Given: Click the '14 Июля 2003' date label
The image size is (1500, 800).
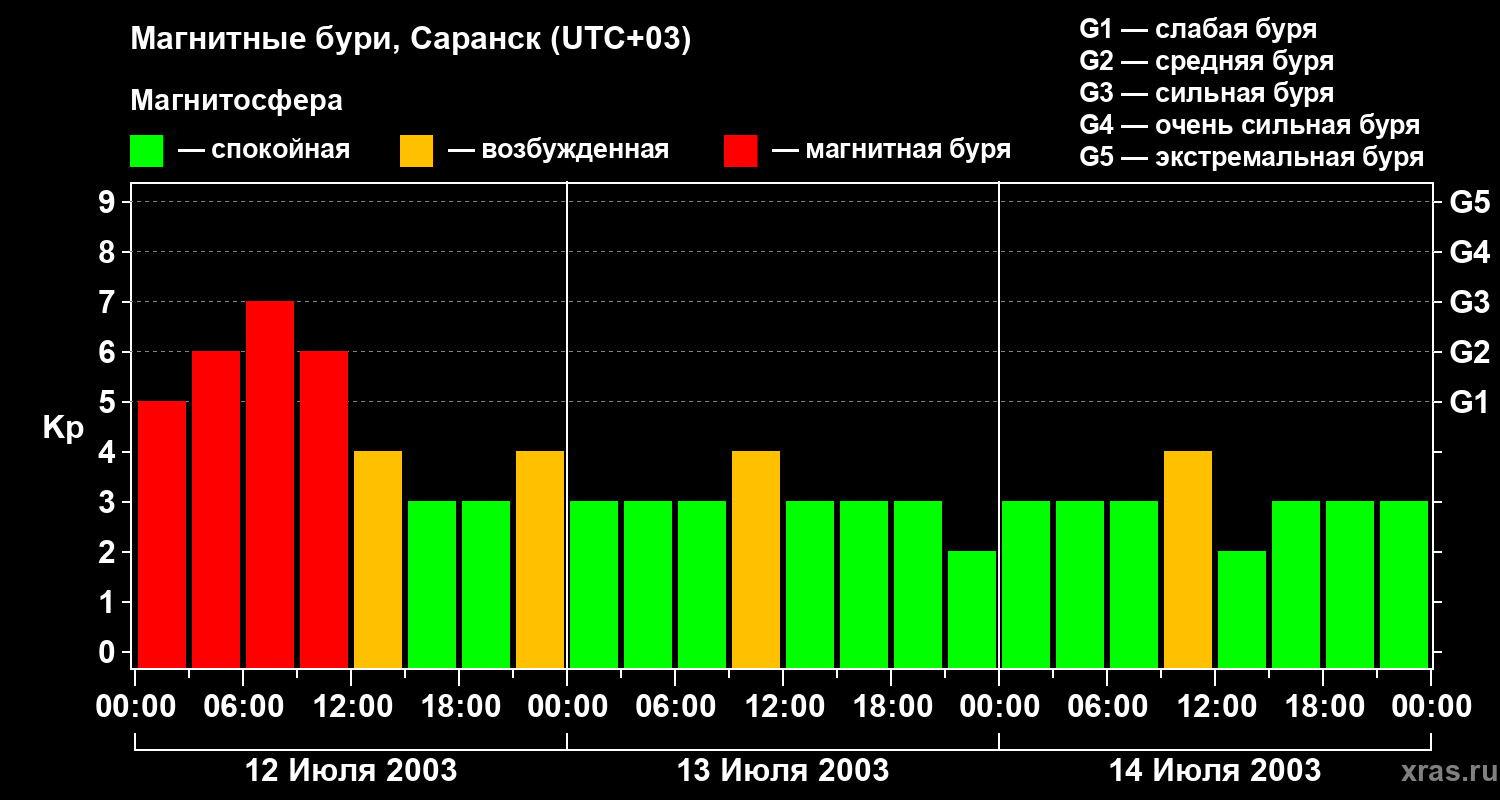Looking at the screenshot, I should click(x=1215, y=771).
